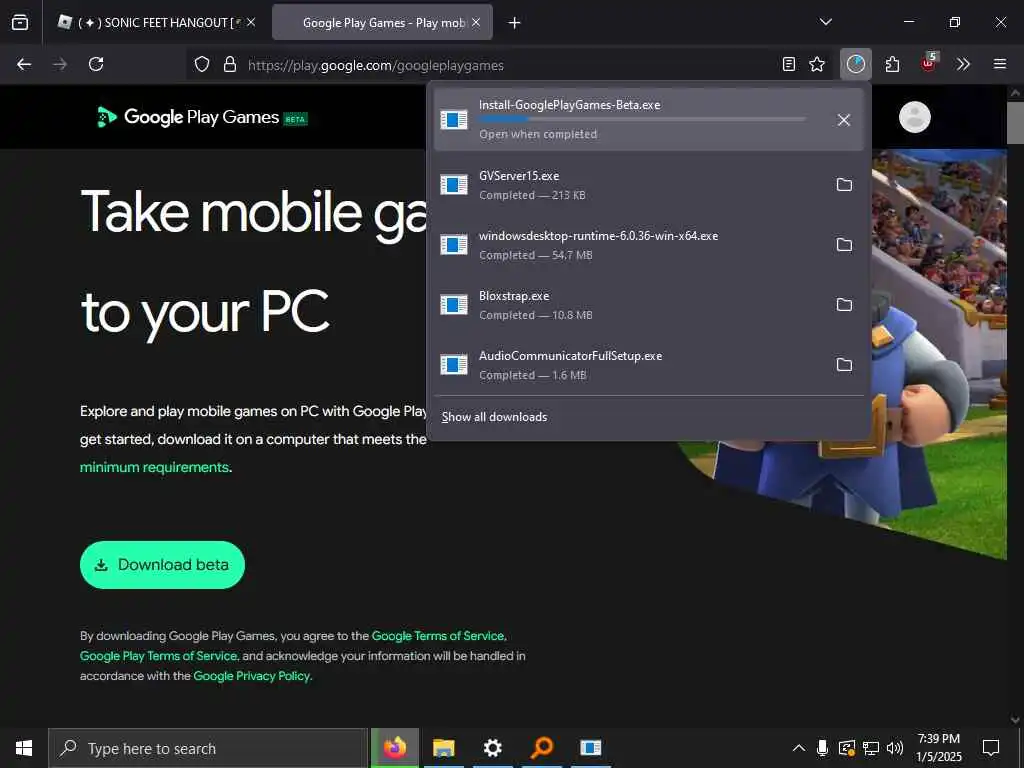Show windowsdesktop-runtime exe in folder

(844, 245)
